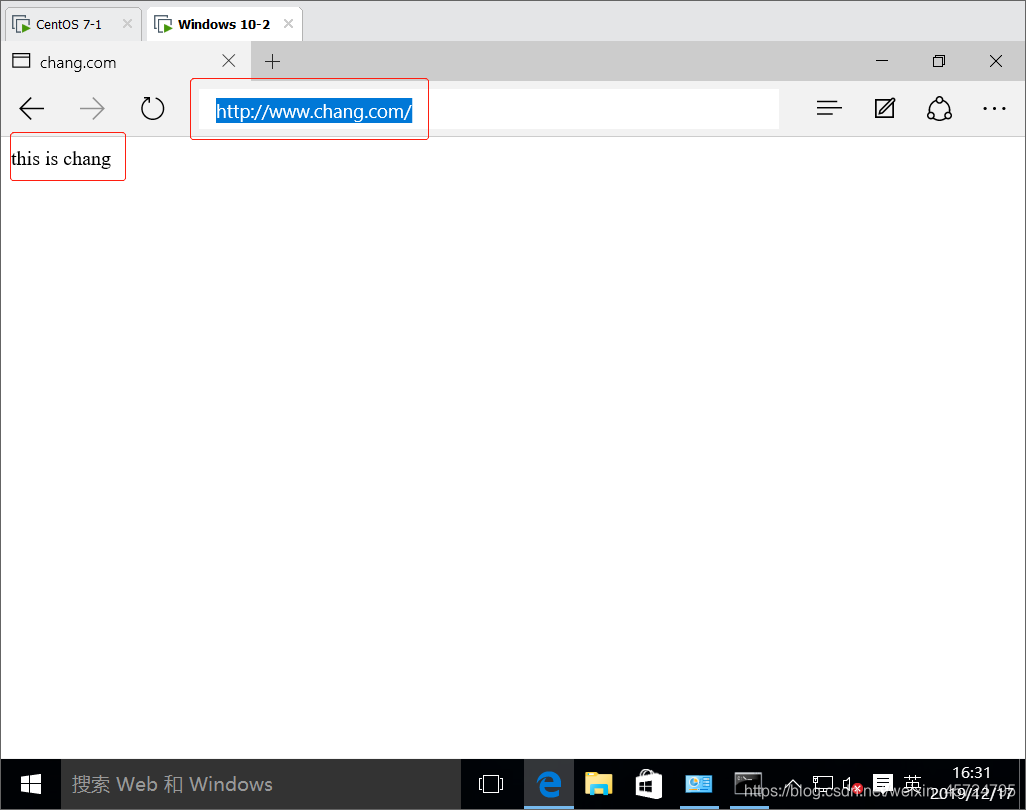The image size is (1026, 810).
Task: Minimize the Edge browser window
Action: (x=882, y=61)
